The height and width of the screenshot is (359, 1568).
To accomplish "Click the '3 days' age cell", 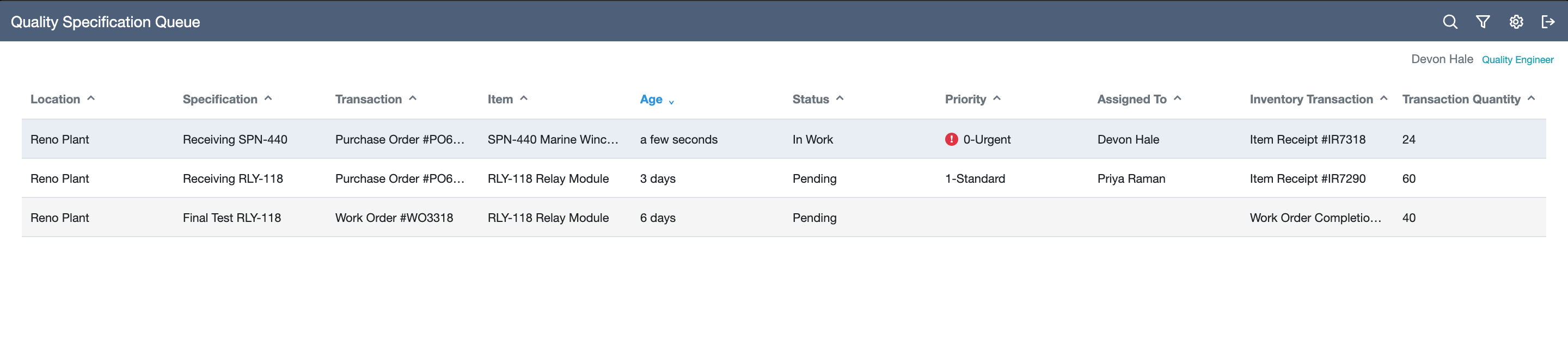I will pyautogui.click(x=657, y=178).
